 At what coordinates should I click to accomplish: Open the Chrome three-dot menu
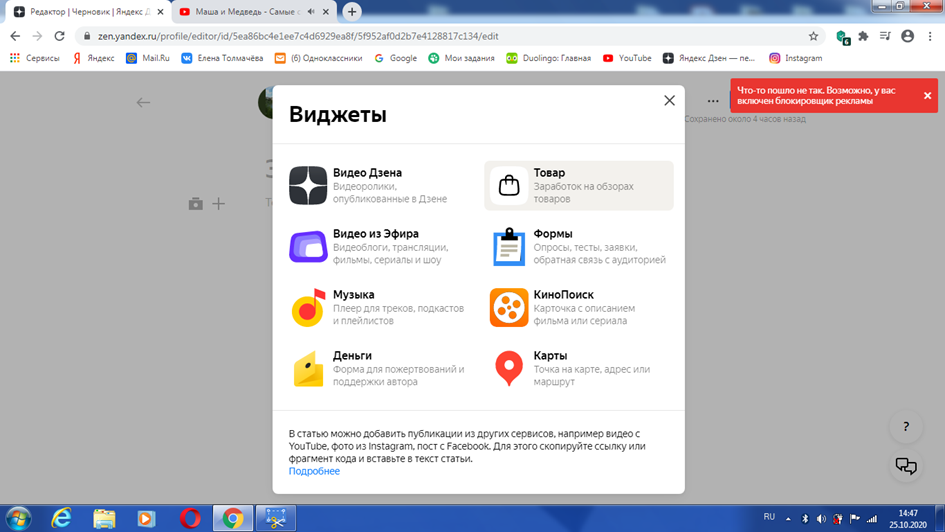tap(930, 36)
